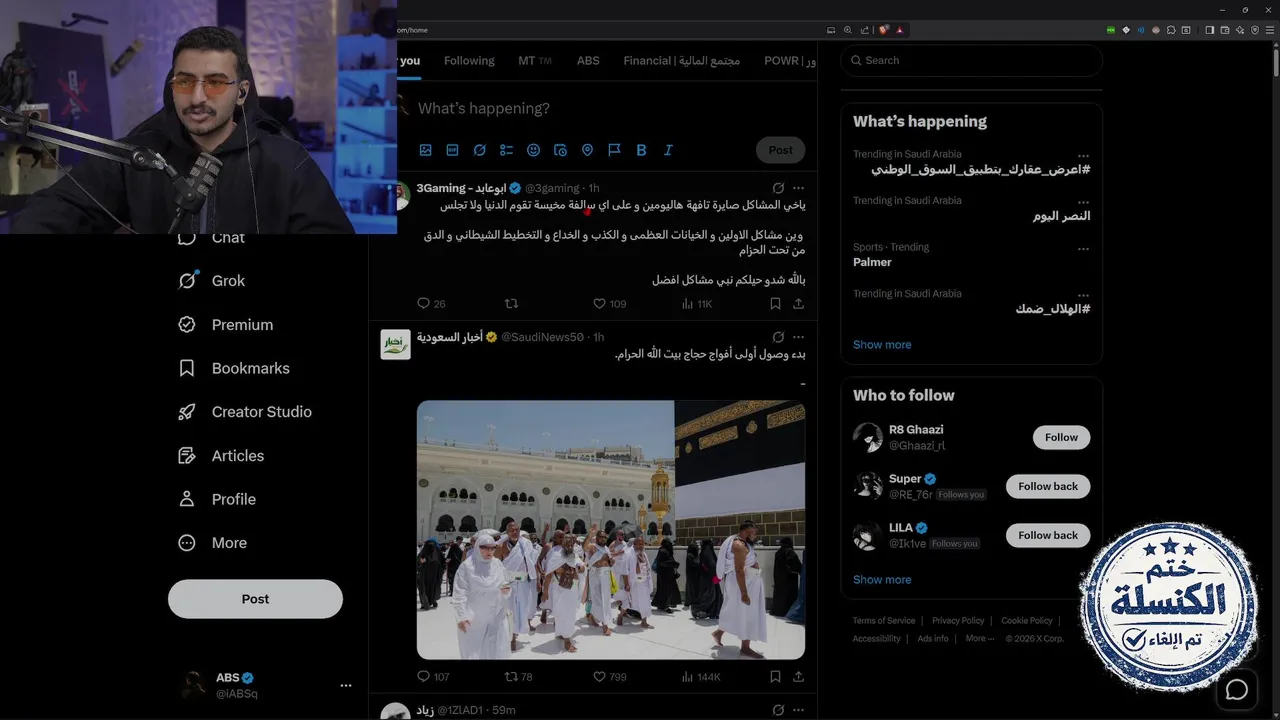Follow back Super
Image resolution: width=1280 pixels, height=720 pixels.
(1048, 486)
